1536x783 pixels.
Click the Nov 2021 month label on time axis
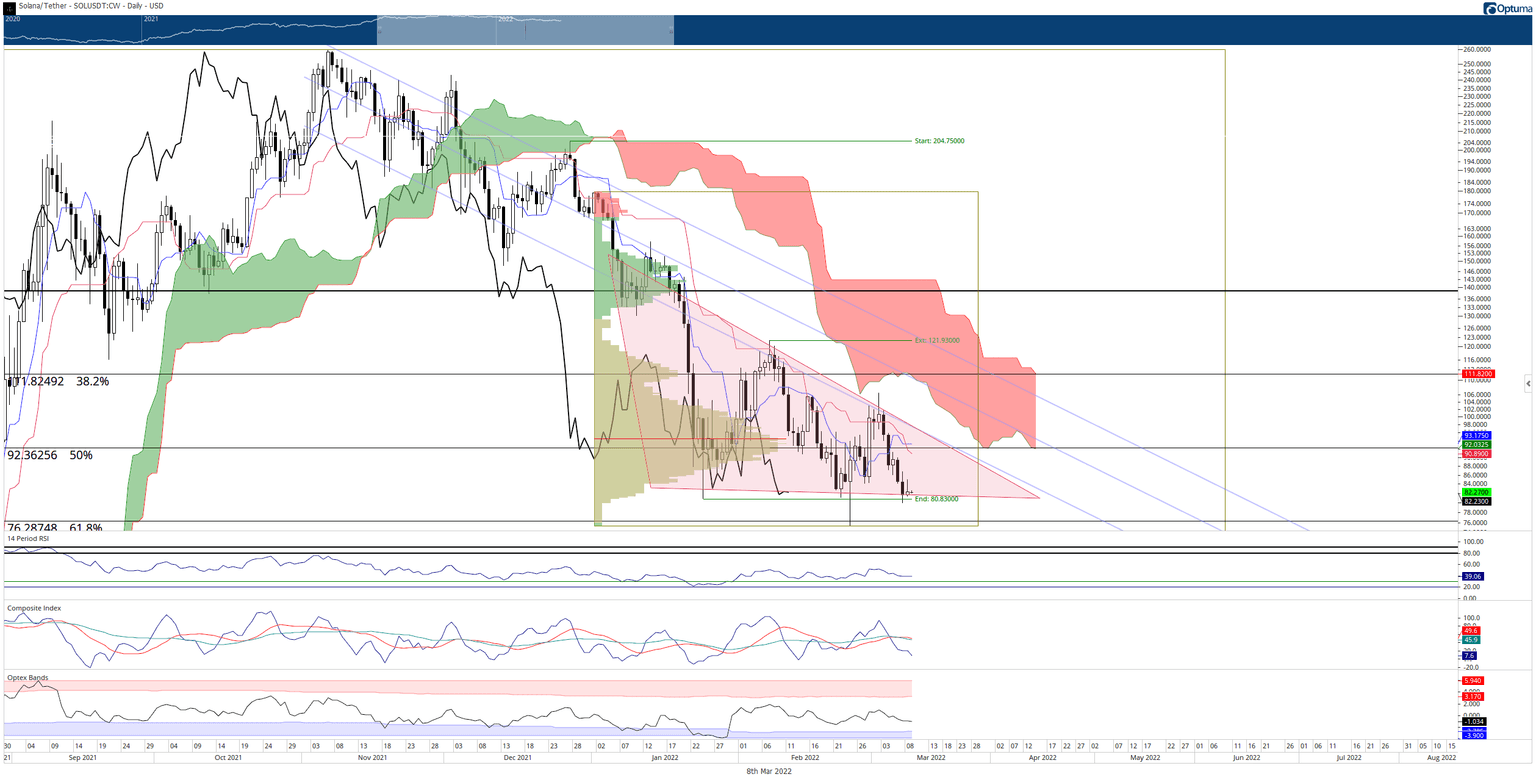pyautogui.click(x=375, y=759)
